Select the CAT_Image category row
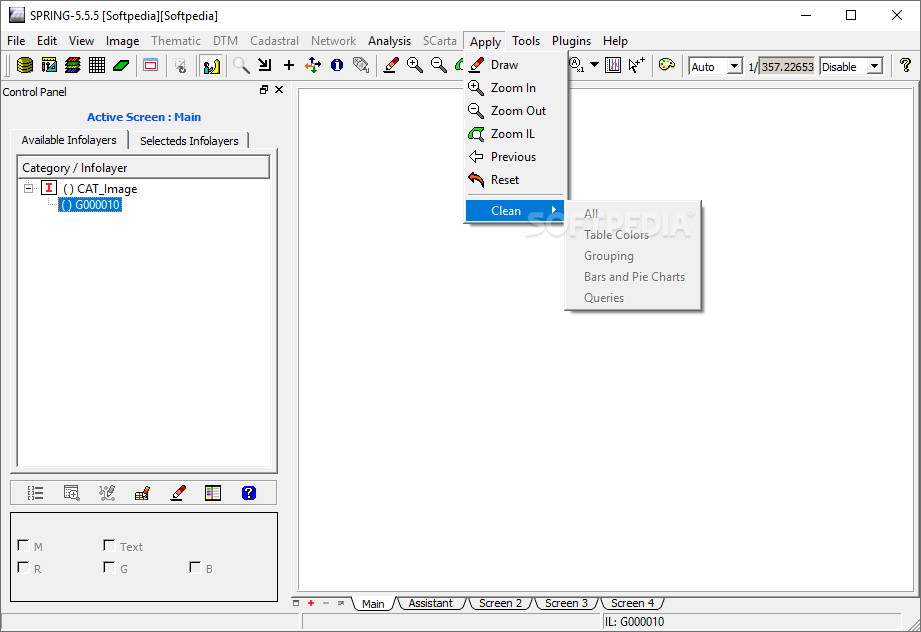 (100, 189)
